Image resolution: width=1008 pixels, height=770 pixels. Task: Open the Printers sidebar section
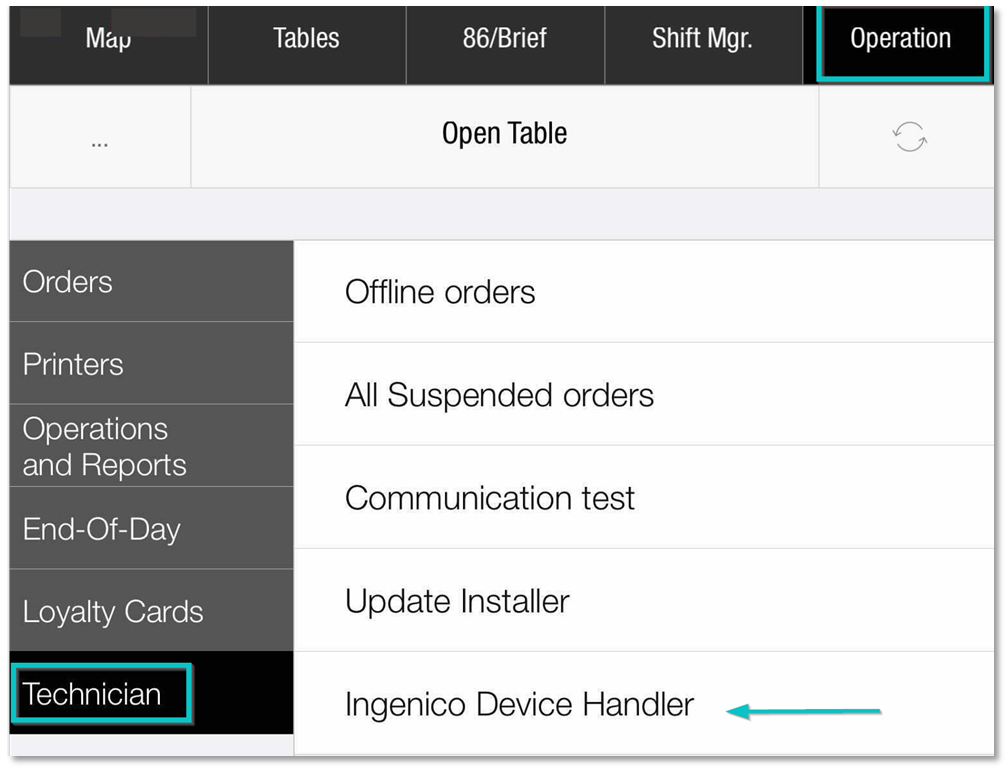coord(150,364)
